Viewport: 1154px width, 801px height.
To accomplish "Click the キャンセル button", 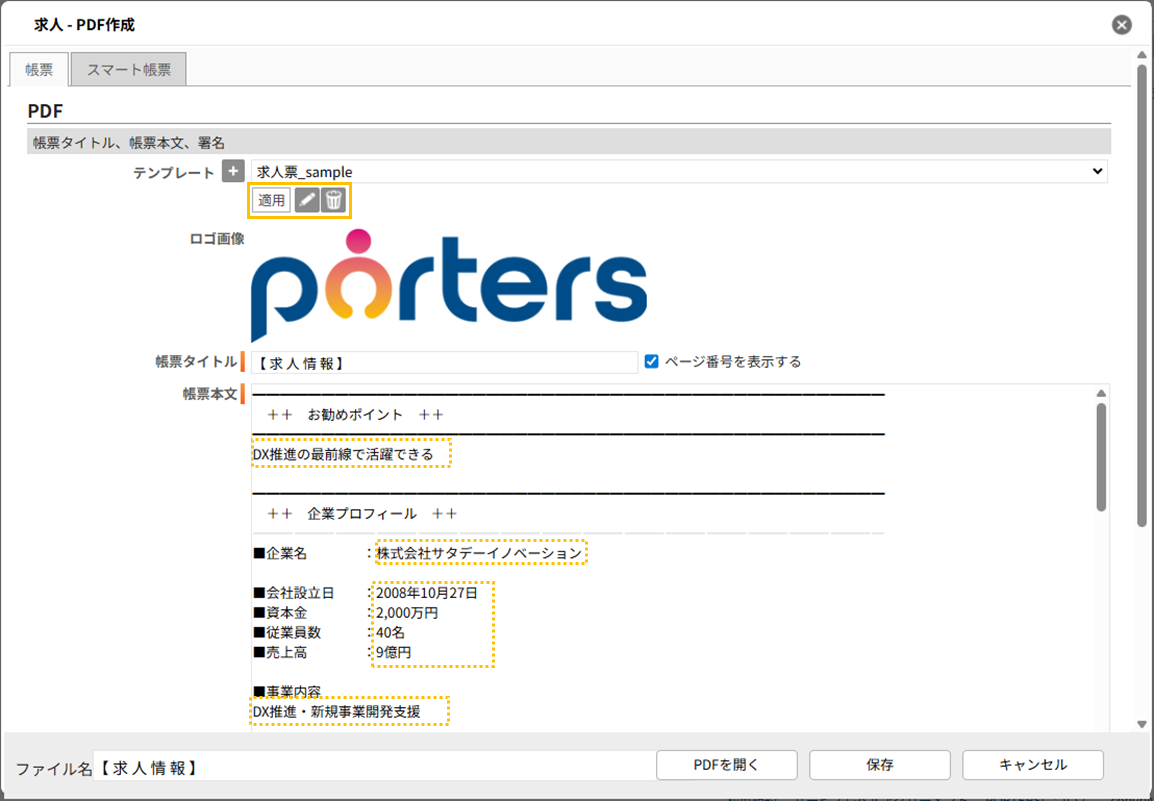I will pyautogui.click(x=1032, y=765).
